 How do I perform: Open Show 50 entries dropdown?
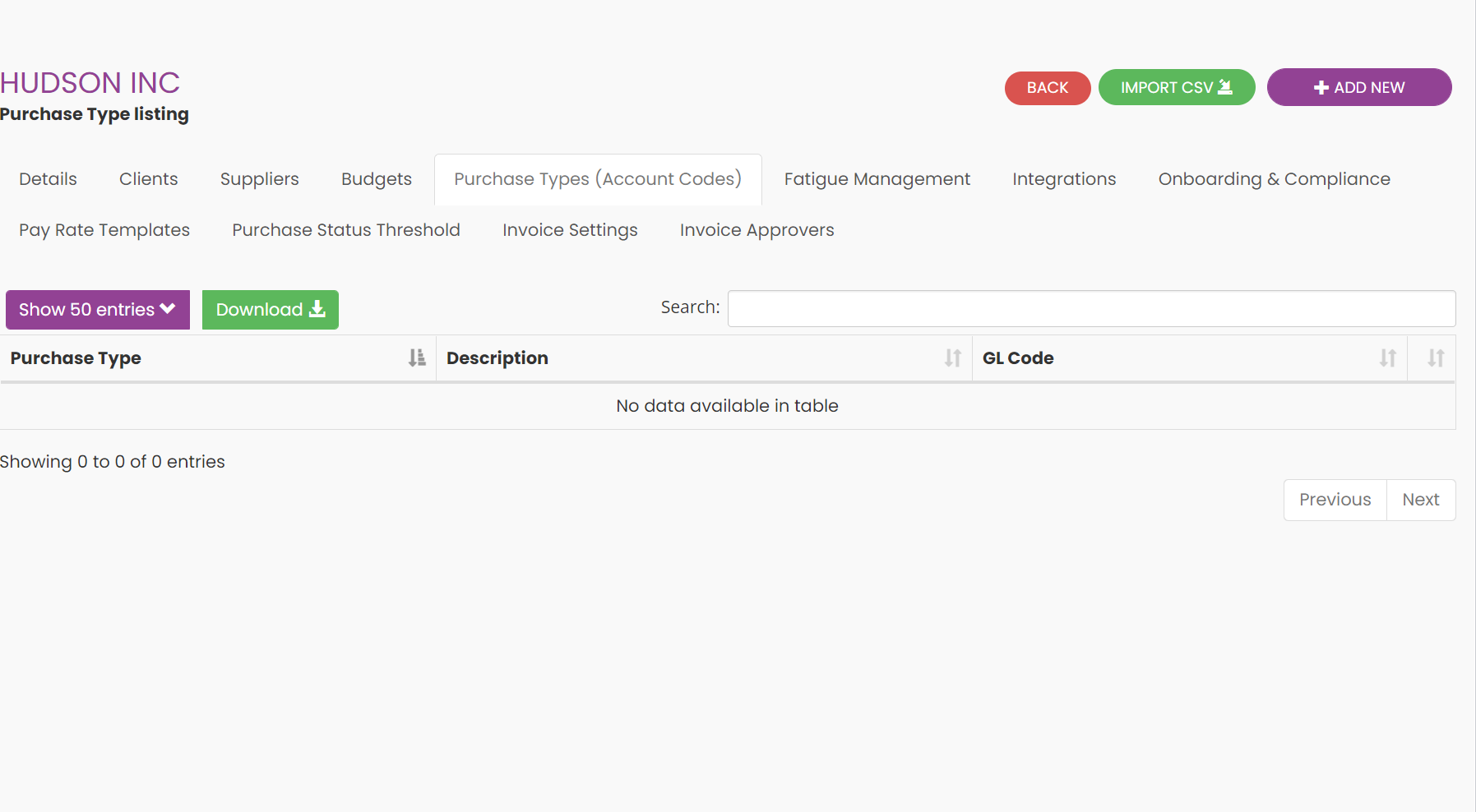pos(98,310)
